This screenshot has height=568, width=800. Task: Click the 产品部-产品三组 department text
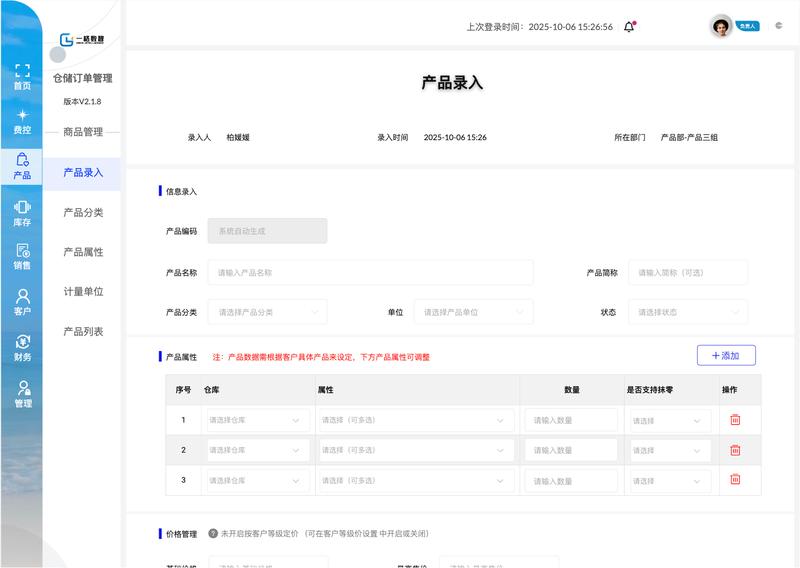click(689, 137)
